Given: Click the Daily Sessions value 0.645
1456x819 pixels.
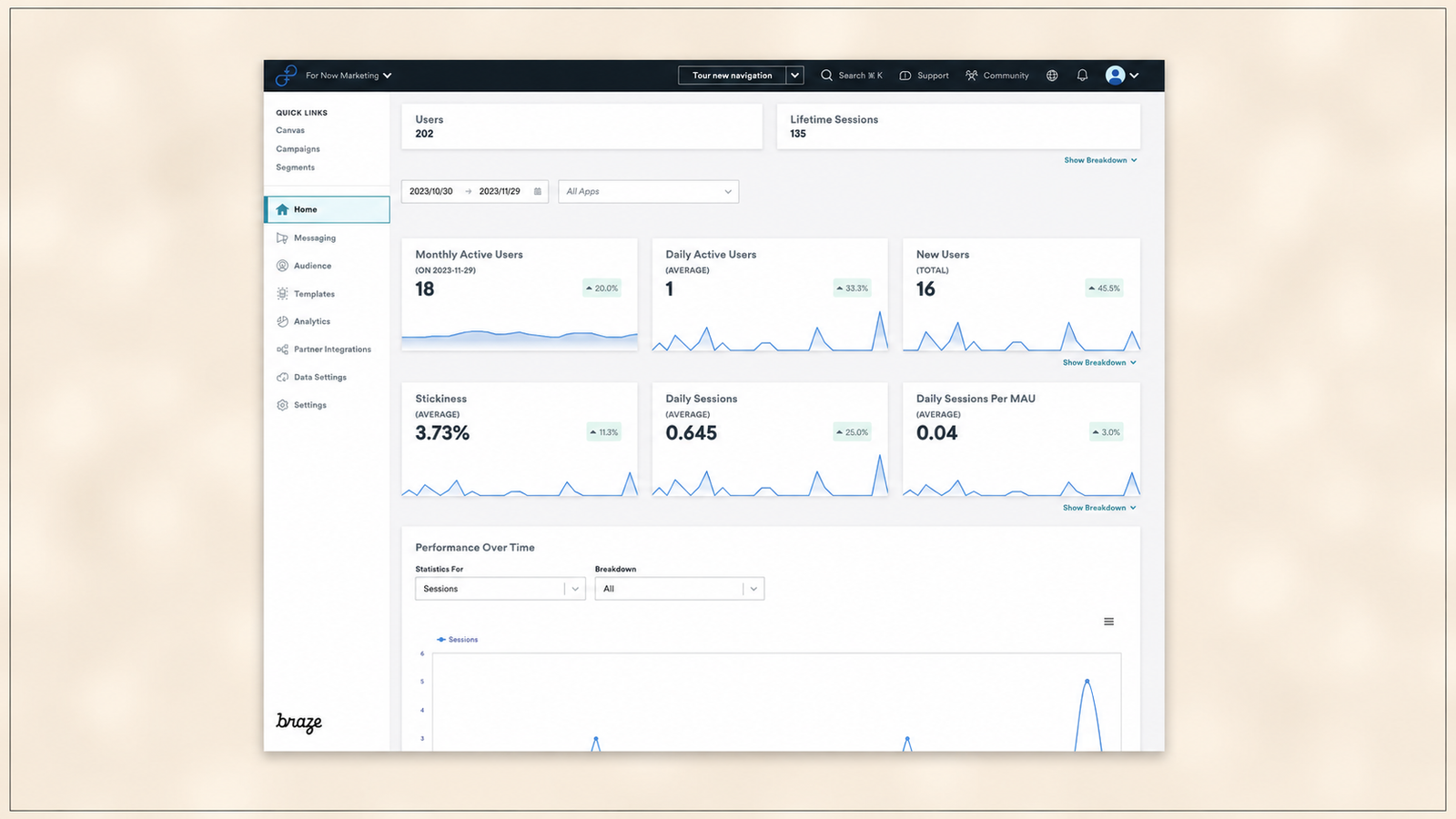Looking at the screenshot, I should 691,433.
